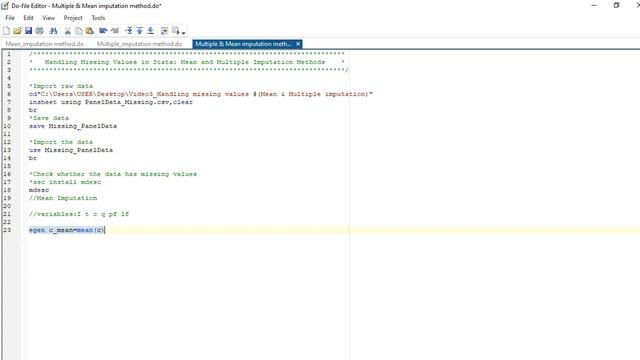640x360 pixels.
Task: Click the '//Mean Imputation' comment line
Action: (x=63, y=198)
